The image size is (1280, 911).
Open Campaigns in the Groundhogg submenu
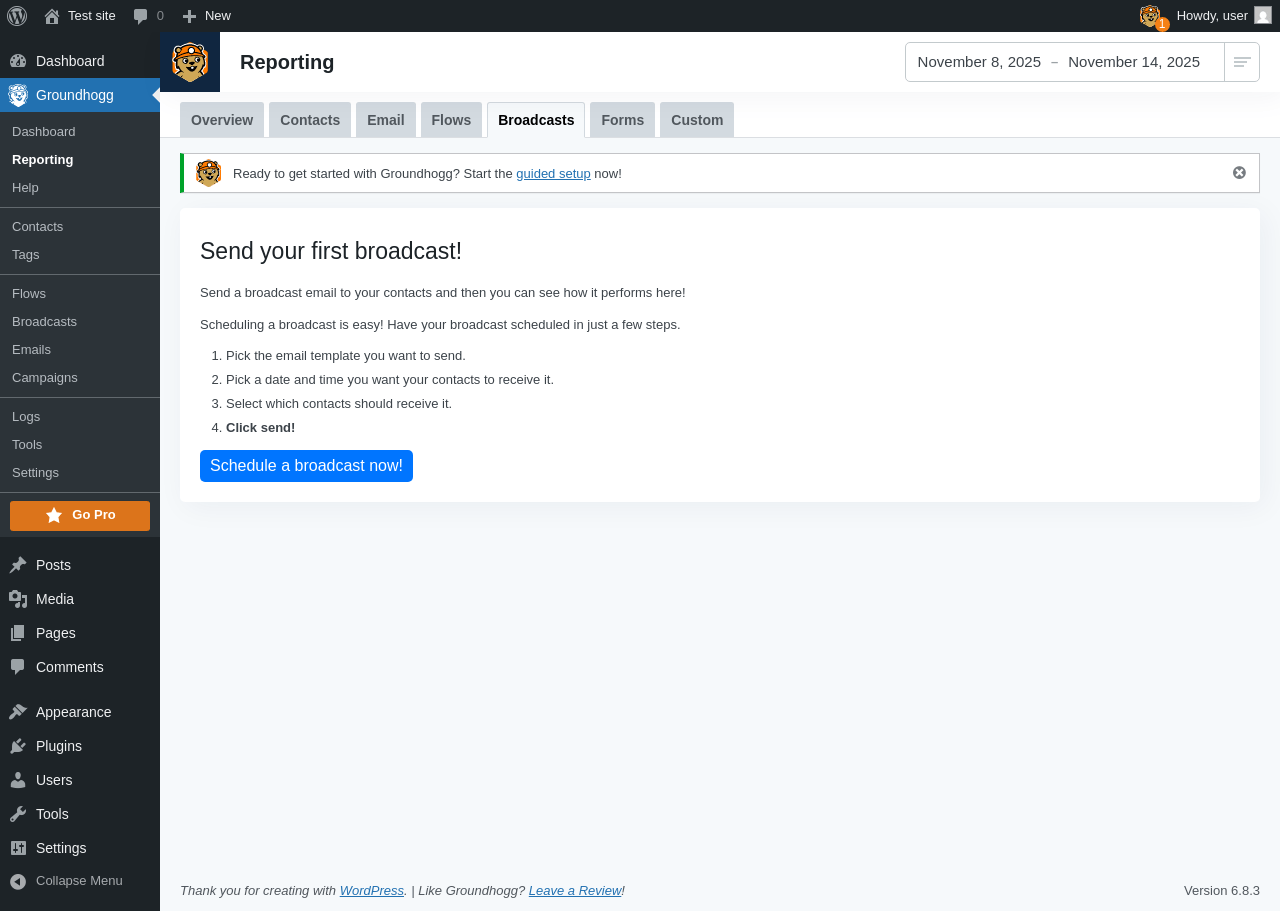(45, 377)
